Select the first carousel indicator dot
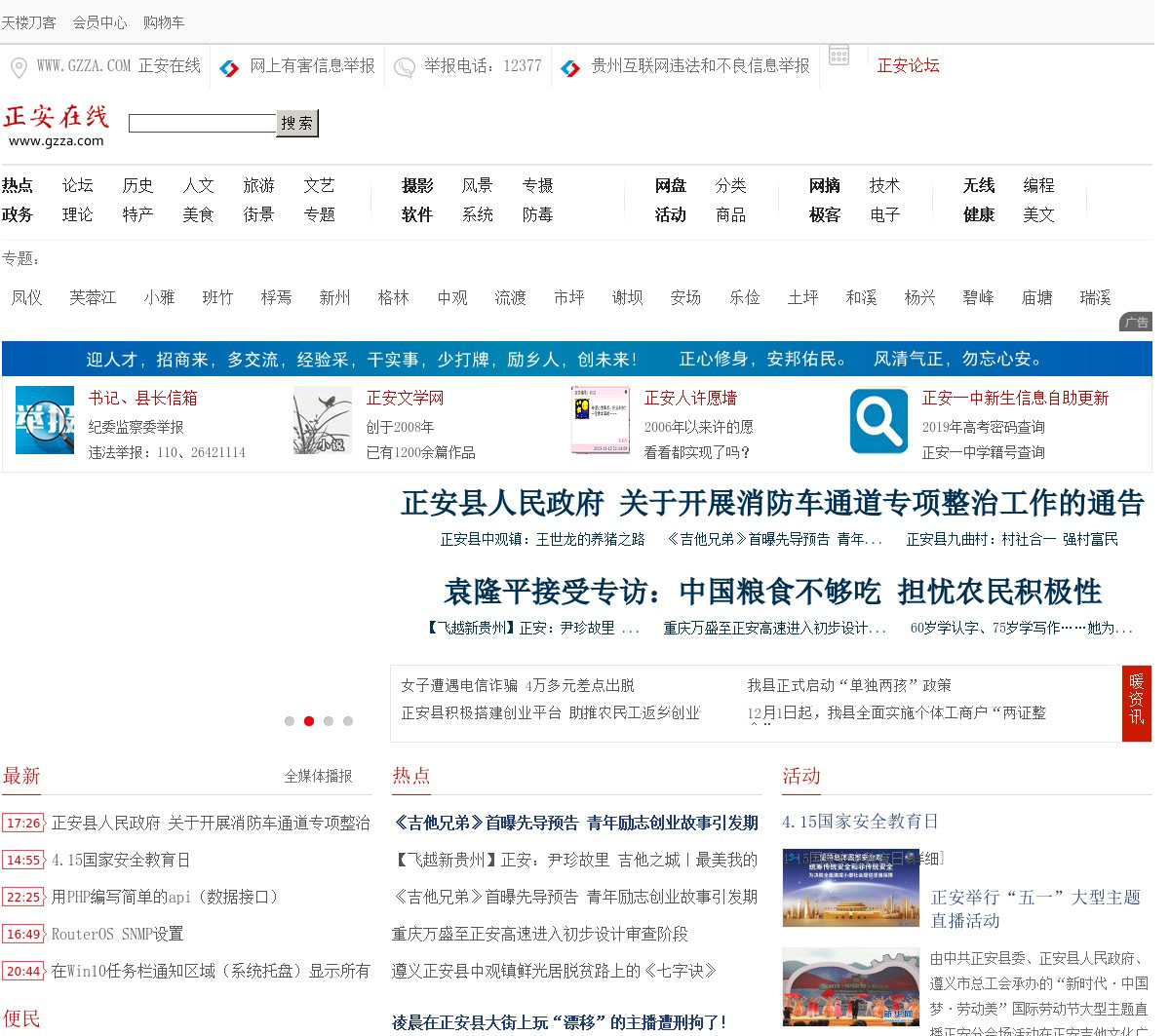The width and height of the screenshot is (1170, 1036). (290, 721)
